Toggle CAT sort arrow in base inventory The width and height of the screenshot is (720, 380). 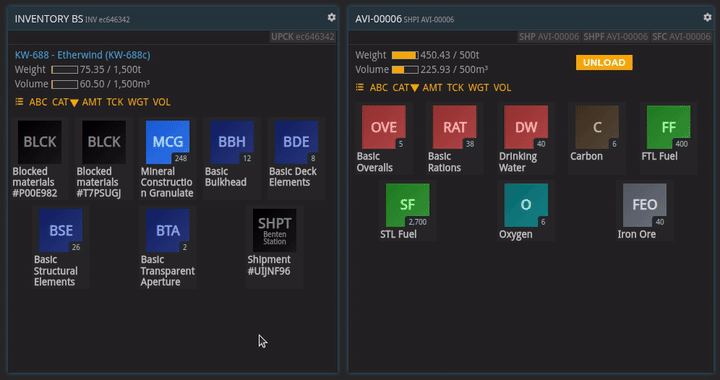74,103
